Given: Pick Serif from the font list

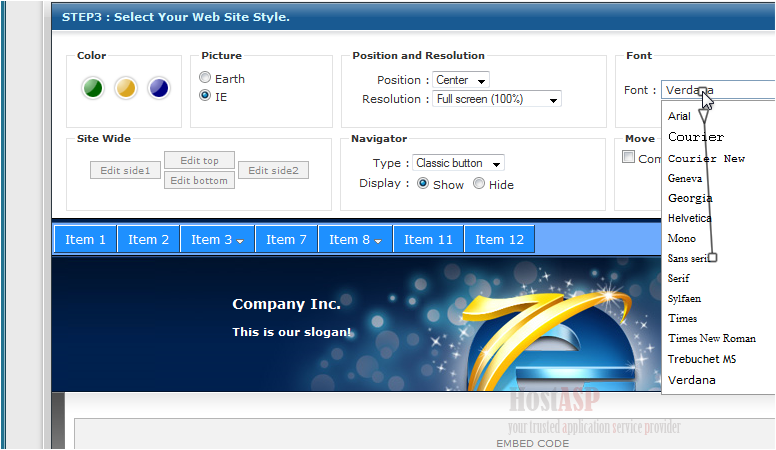Looking at the screenshot, I should [x=679, y=278].
